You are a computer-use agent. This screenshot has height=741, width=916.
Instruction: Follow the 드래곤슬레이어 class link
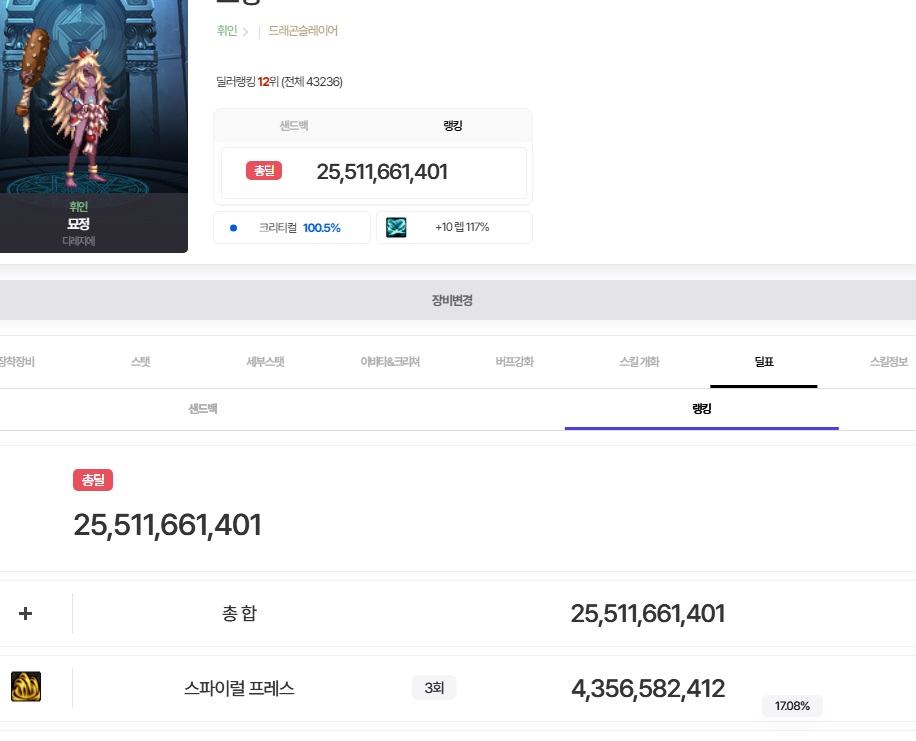pyautogui.click(x=303, y=30)
